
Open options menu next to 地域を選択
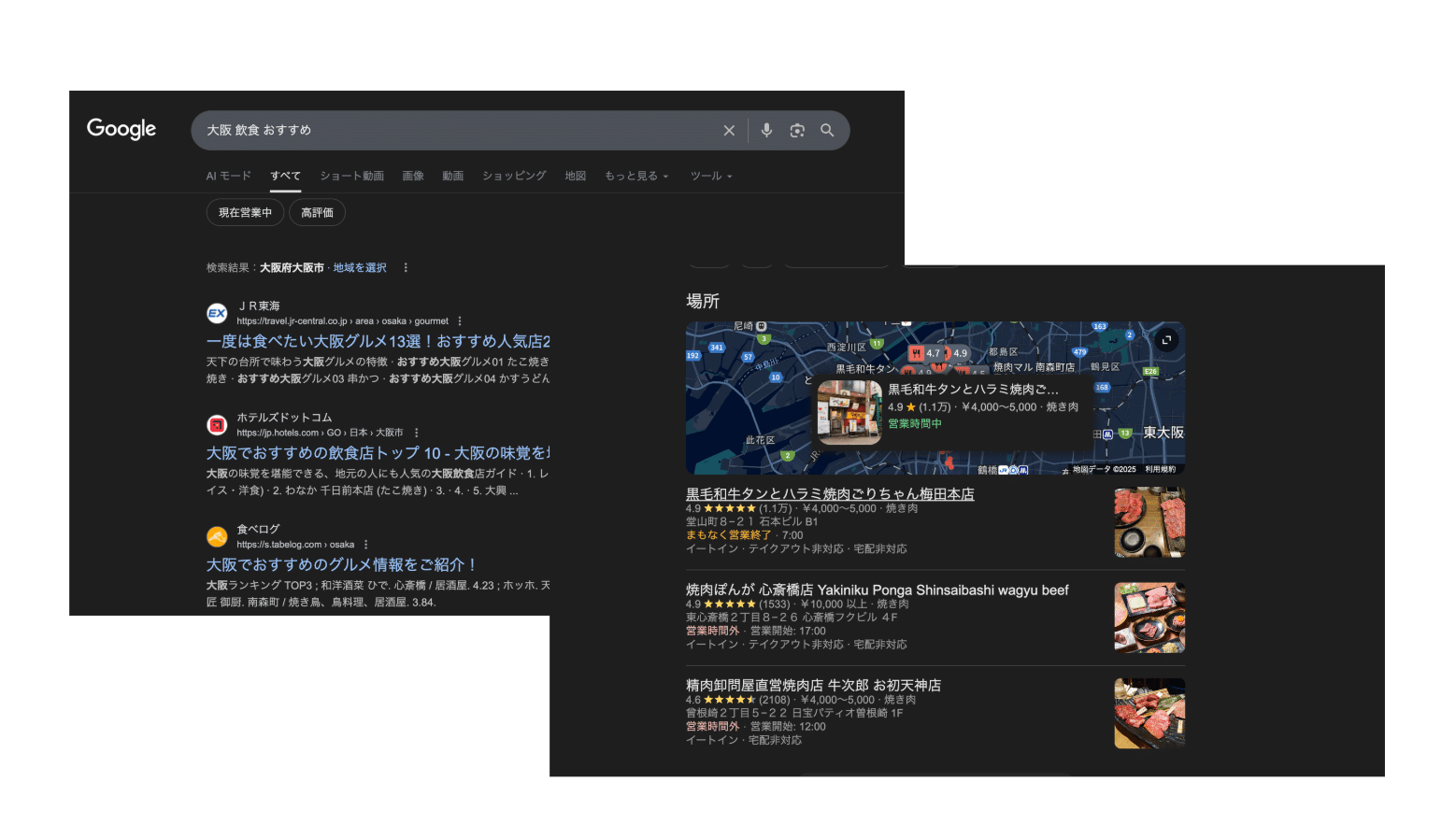406,268
